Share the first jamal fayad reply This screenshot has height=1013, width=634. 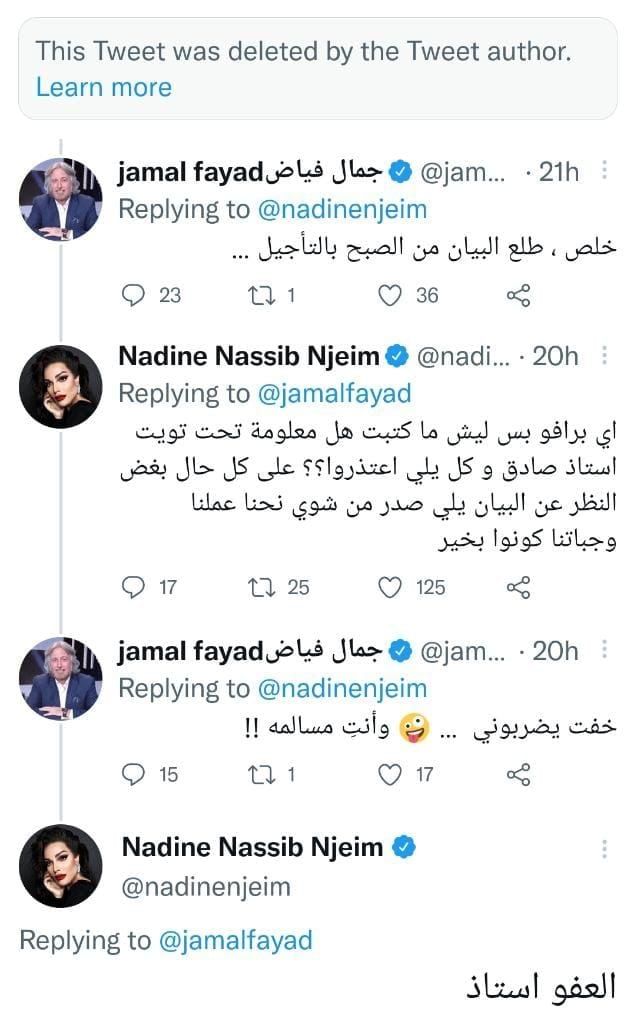(x=518, y=295)
